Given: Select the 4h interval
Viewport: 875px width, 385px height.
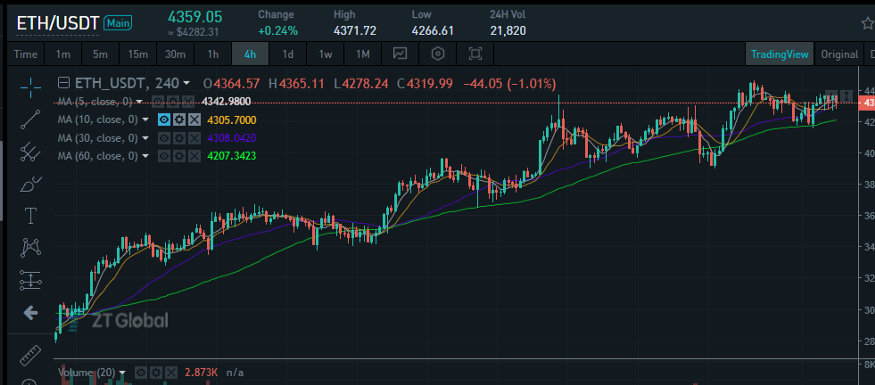Looking at the screenshot, I should click(x=250, y=54).
